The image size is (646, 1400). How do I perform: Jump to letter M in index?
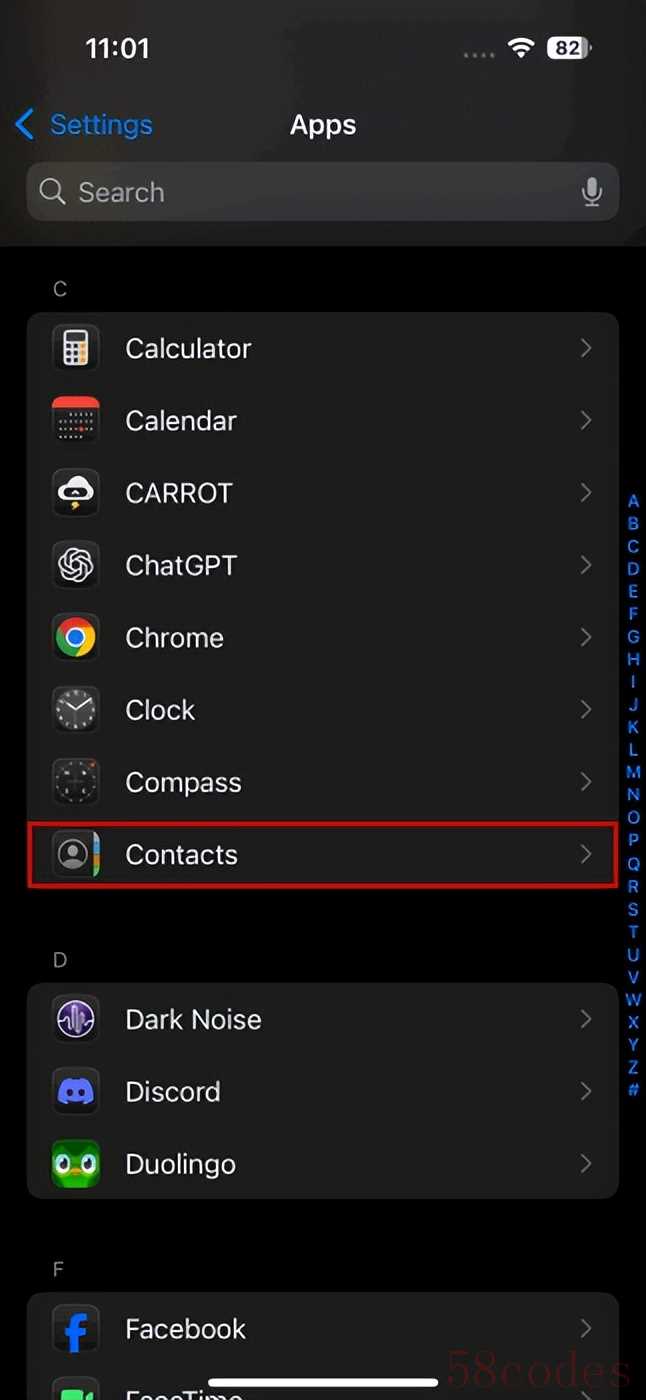(x=633, y=772)
